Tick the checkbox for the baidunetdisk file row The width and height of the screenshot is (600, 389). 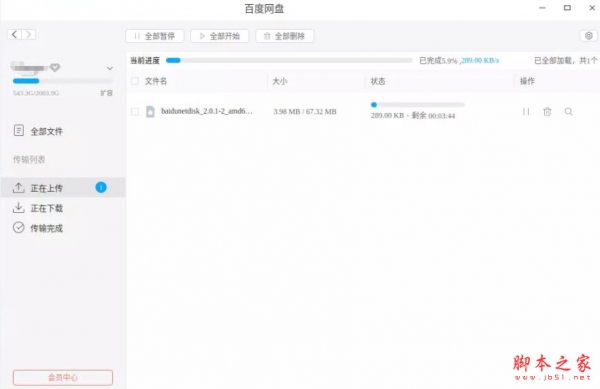135,111
